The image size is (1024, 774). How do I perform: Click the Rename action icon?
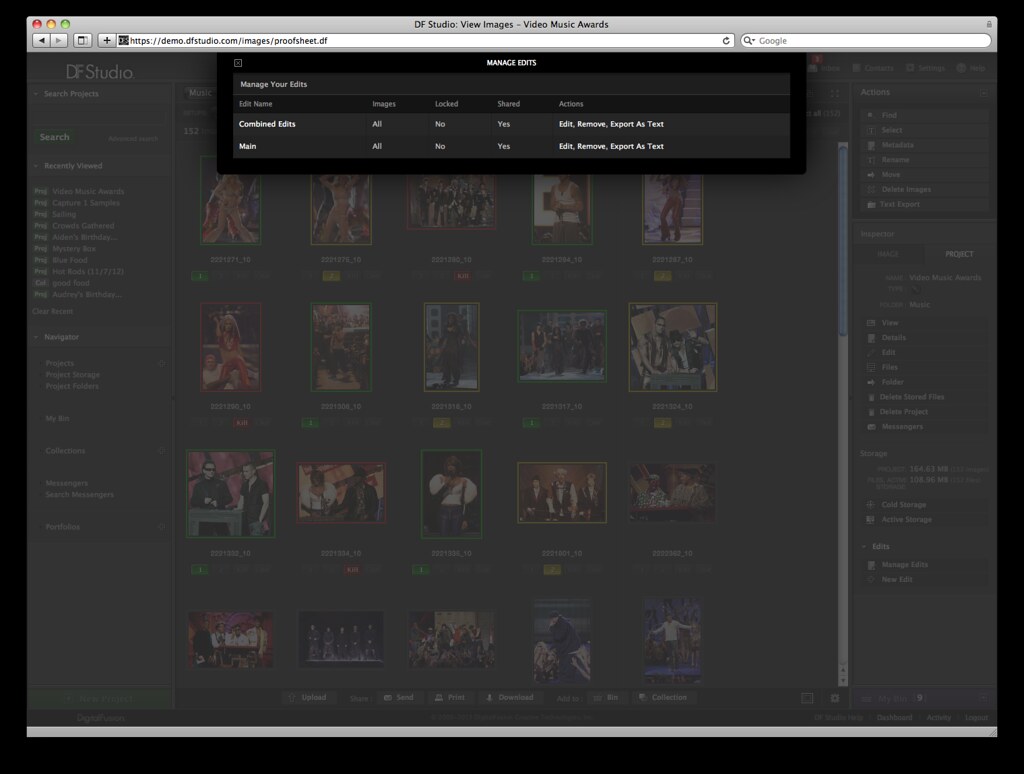pyautogui.click(x=871, y=160)
